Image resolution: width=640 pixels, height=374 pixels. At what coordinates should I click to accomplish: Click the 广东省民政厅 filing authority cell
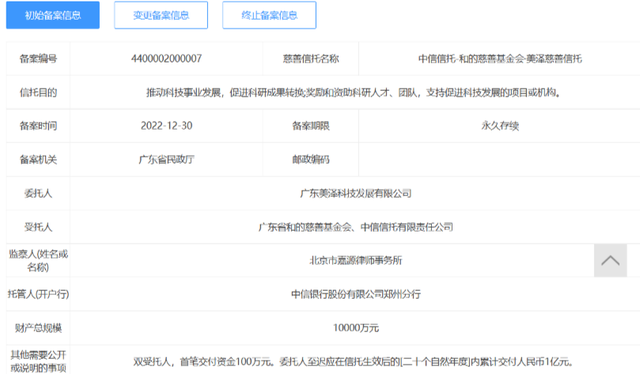click(166, 160)
